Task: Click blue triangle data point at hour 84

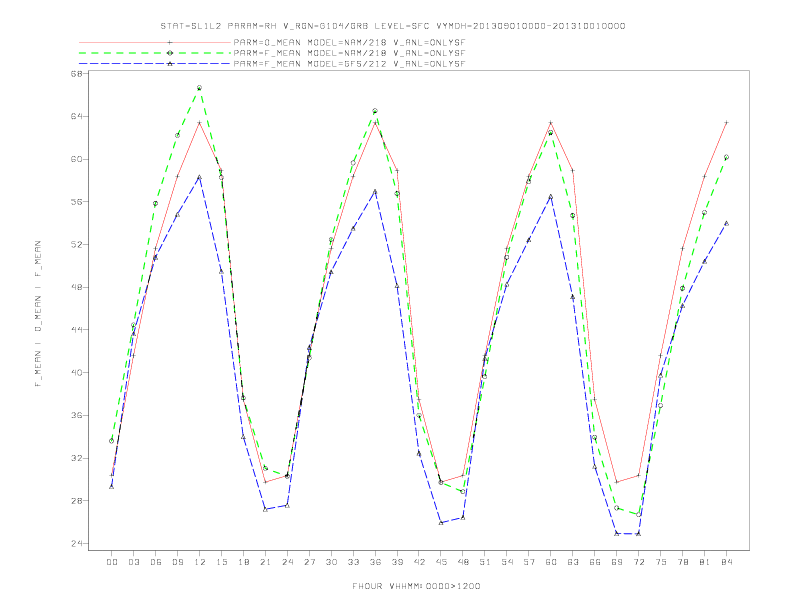Action: tap(726, 223)
